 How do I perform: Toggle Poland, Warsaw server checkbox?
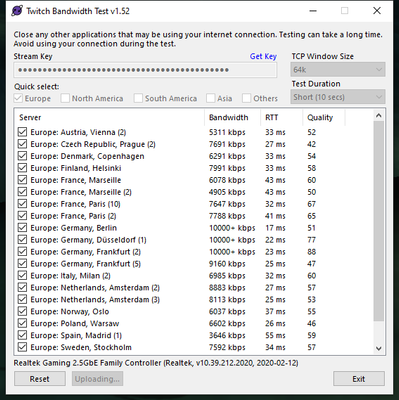pos(22,323)
